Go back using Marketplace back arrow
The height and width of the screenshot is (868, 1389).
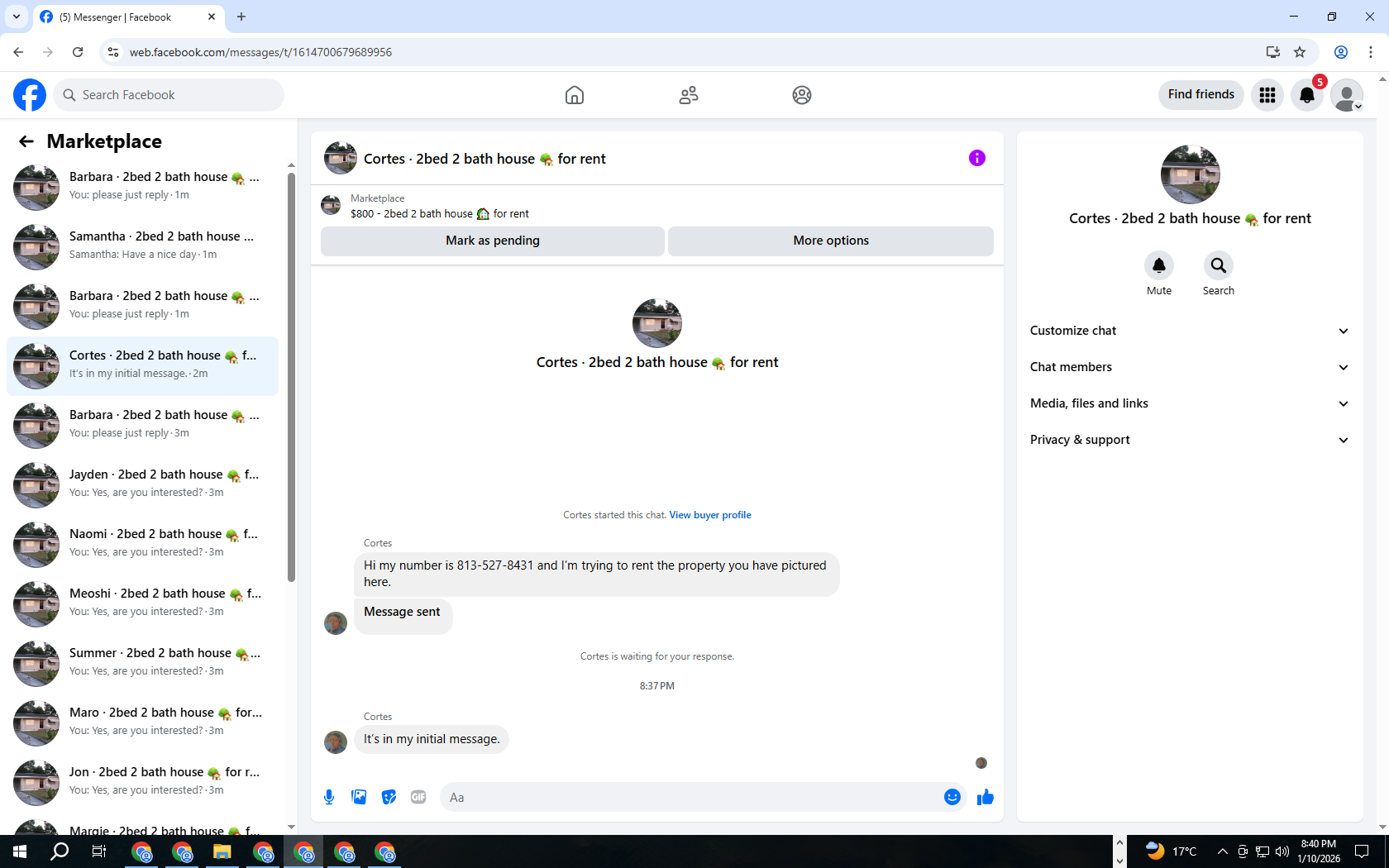click(26, 141)
